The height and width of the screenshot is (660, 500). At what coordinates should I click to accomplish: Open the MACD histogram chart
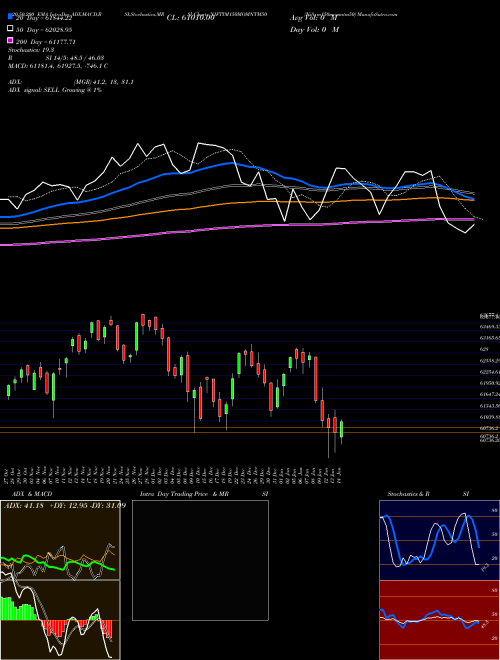point(60,620)
